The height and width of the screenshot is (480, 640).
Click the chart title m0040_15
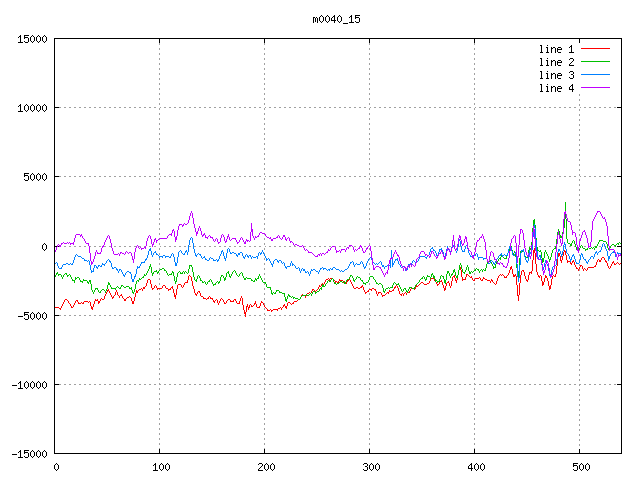(x=336, y=19)
